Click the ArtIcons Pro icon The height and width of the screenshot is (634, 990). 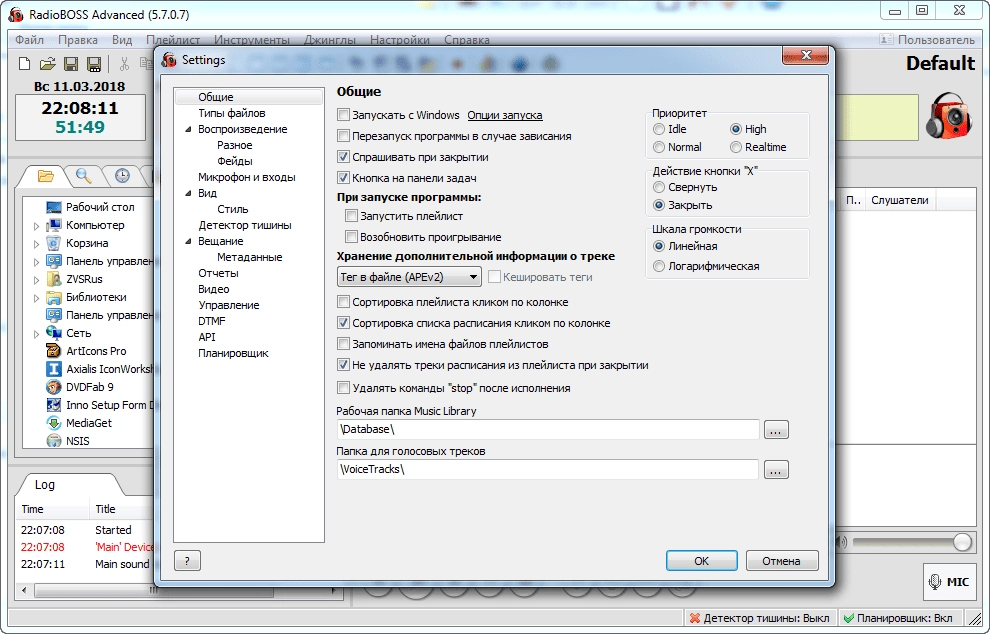(54, 351)
